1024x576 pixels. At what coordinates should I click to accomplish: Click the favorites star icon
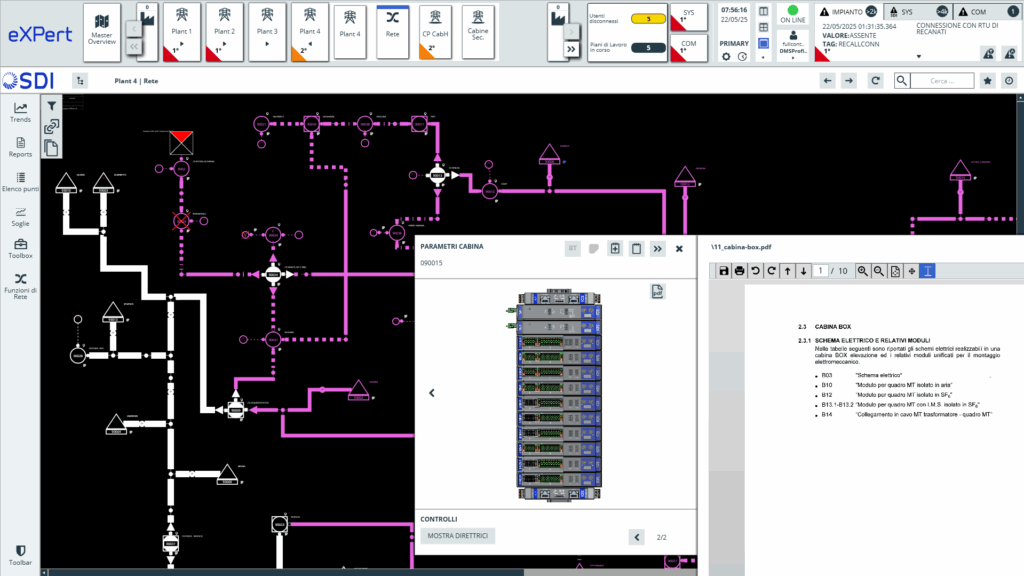tap(987, 81)
